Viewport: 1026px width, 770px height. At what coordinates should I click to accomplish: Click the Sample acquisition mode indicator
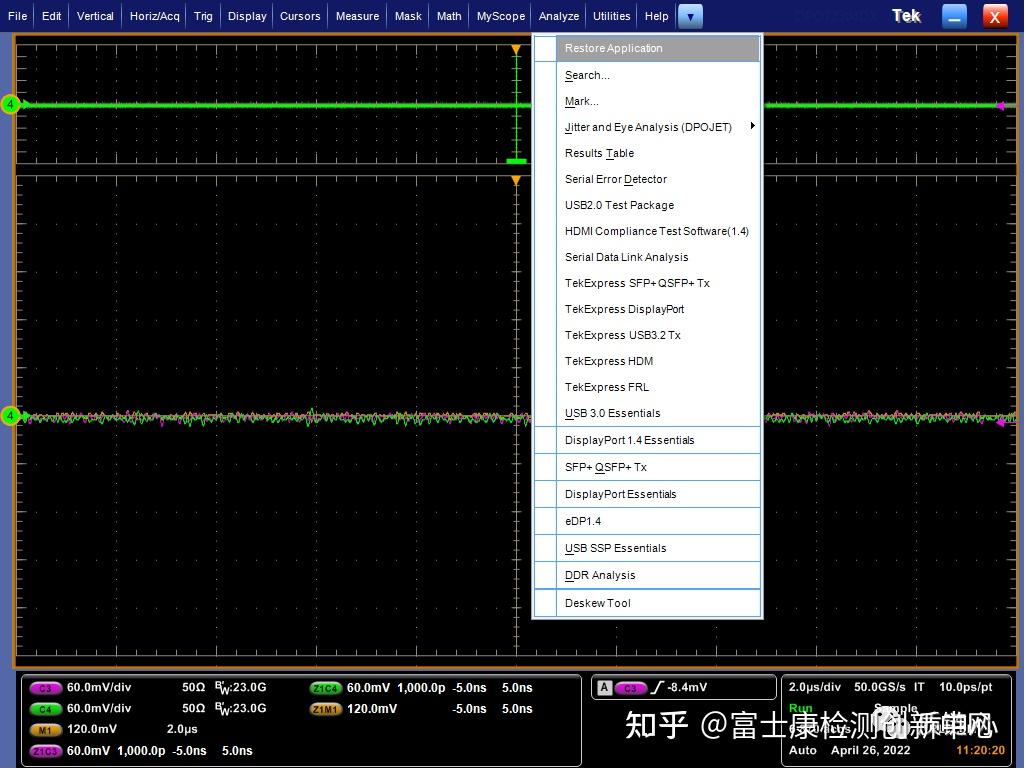(x=895, y=708)
